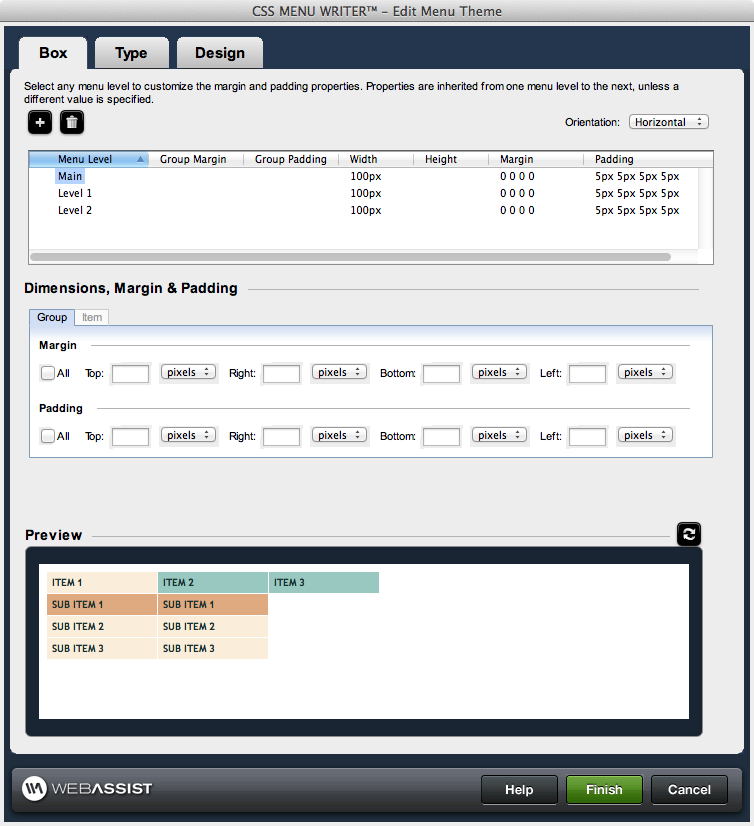Switch to the Box tab

point(53,53)
